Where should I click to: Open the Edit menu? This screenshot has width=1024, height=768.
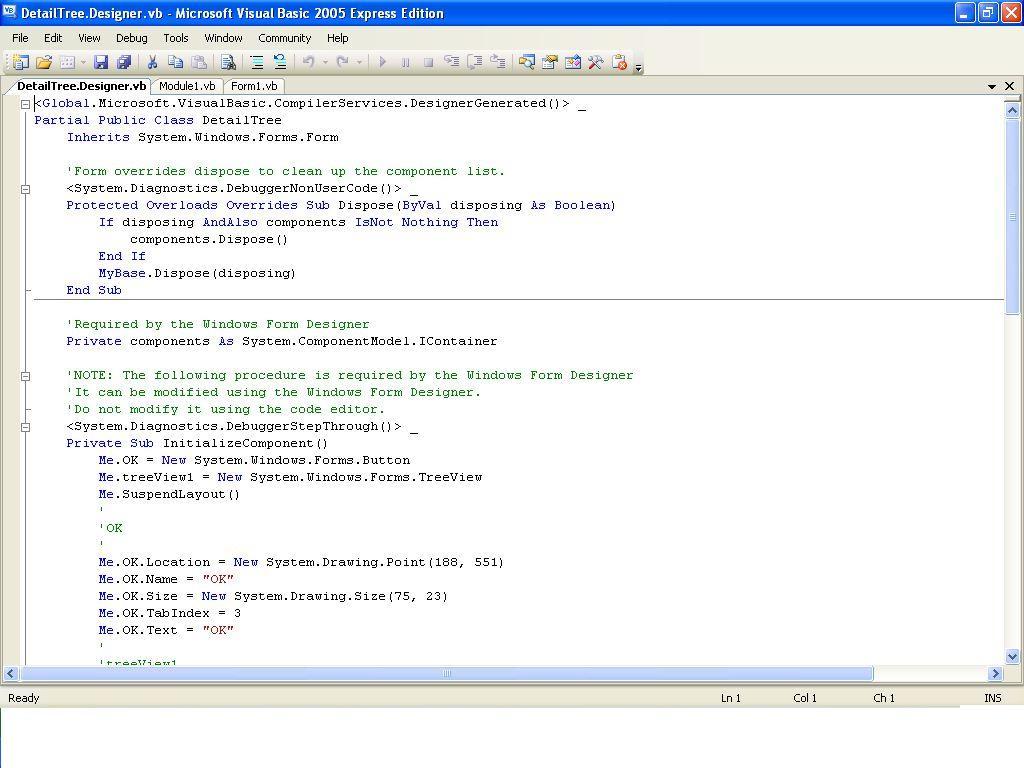(x=53, y=38)
